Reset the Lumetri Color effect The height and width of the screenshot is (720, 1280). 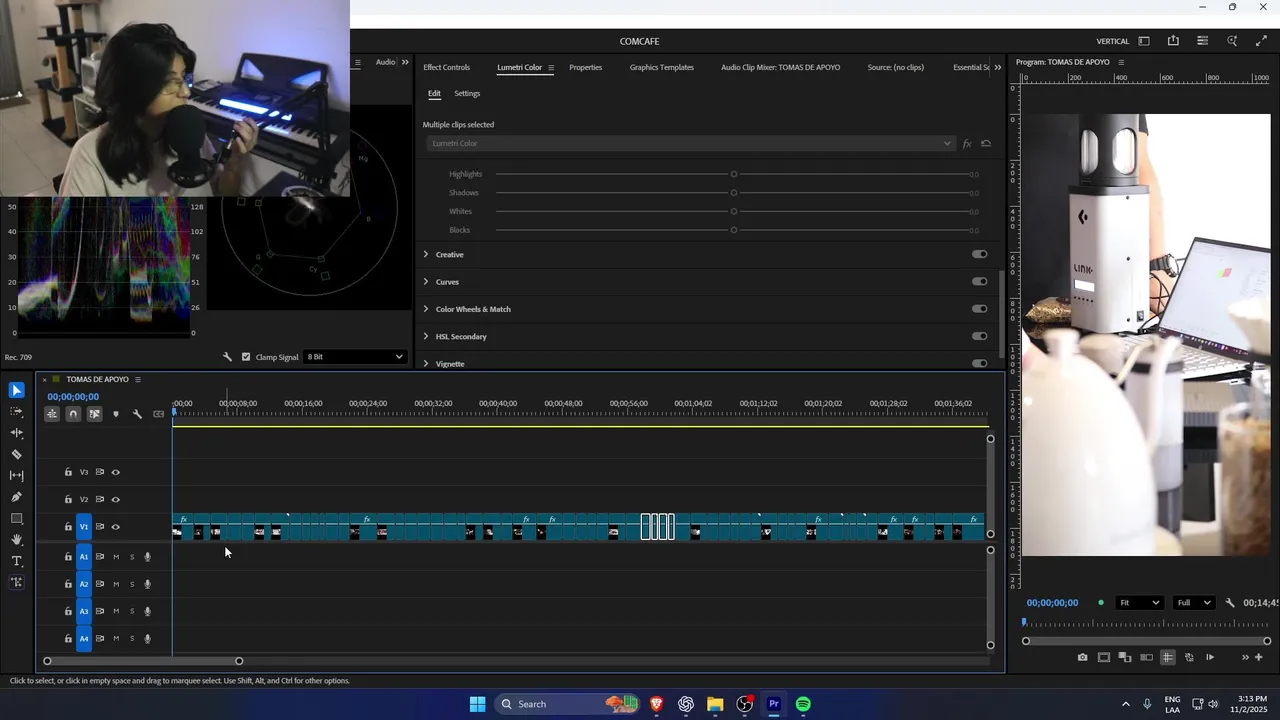tap(986, 143)
